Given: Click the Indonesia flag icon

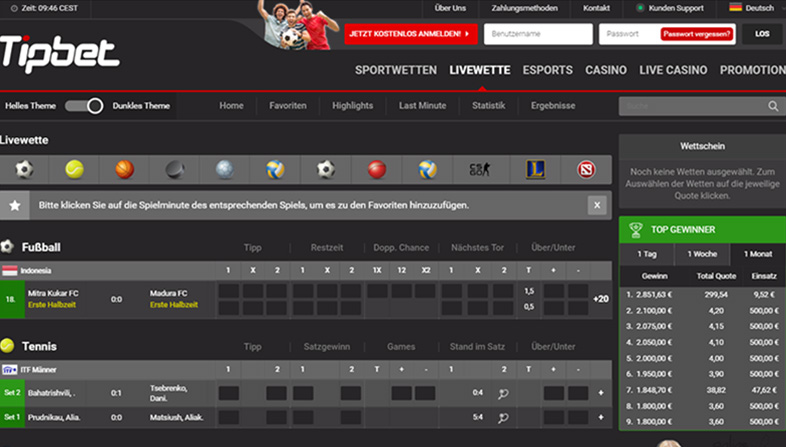Looking at the screenshot, I should click(x=10, y=271).
